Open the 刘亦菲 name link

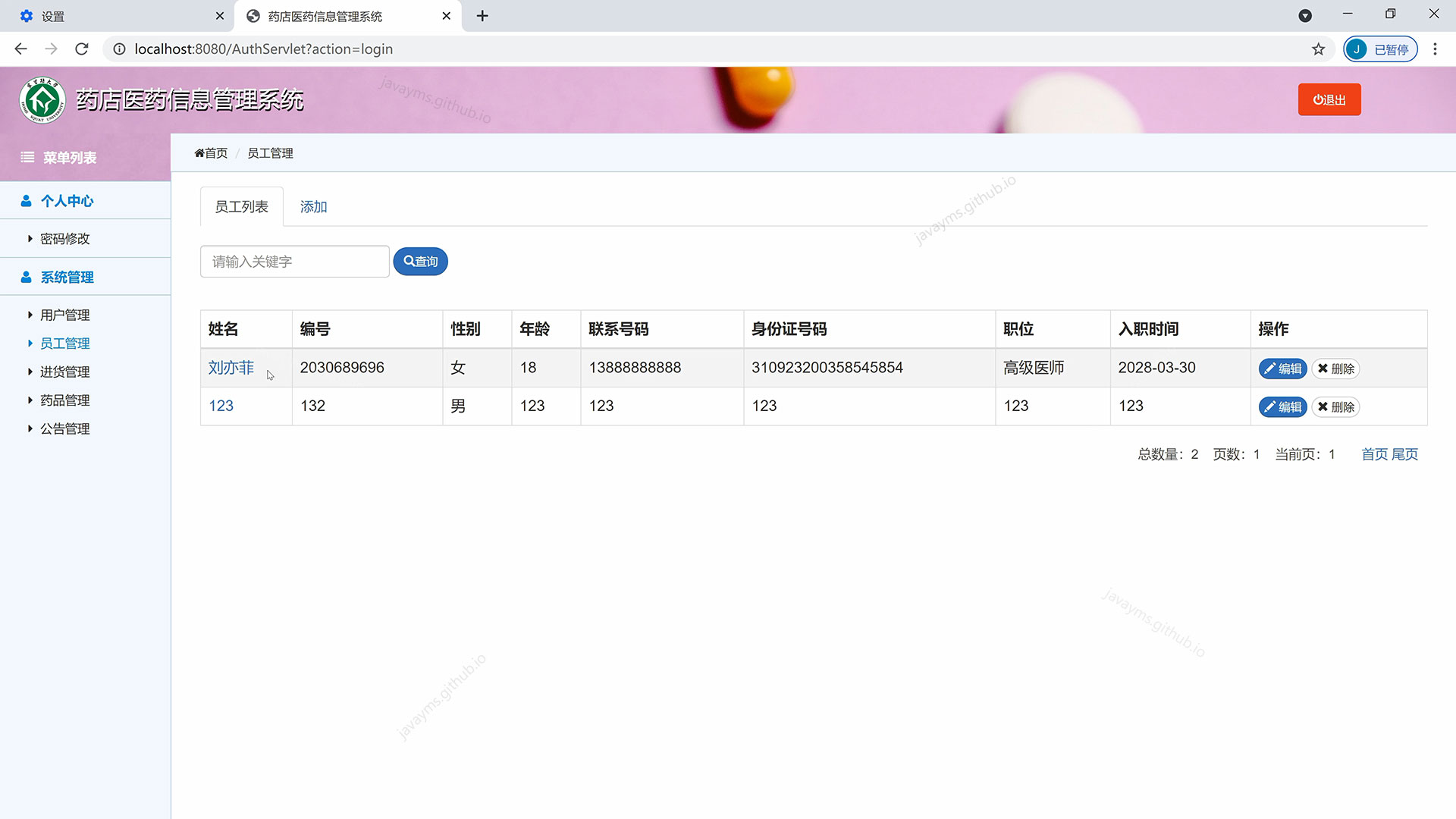[231, 368]
